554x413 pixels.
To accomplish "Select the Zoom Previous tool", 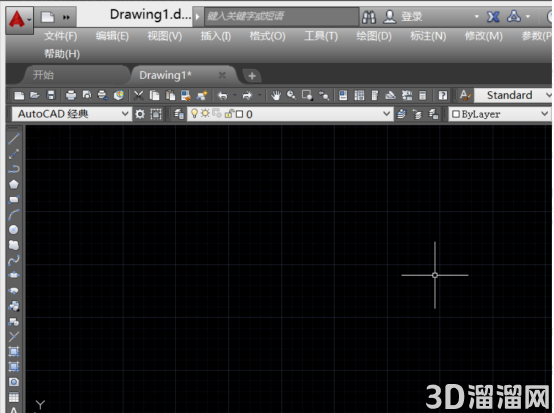I will click(324, 95).
